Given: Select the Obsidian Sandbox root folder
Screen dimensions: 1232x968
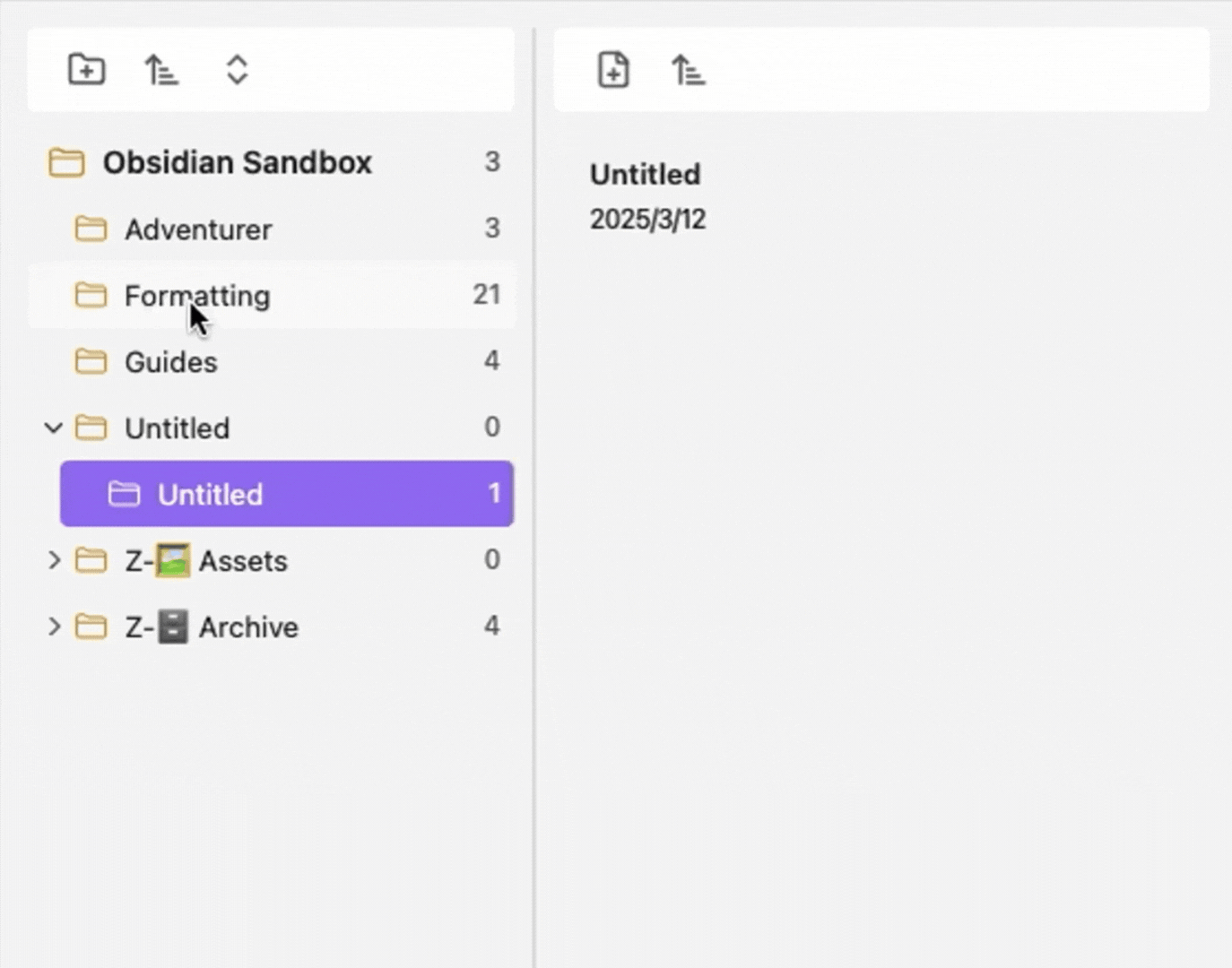Looking at the screenshot, I should pyautogui.click(x=237, y=162).
